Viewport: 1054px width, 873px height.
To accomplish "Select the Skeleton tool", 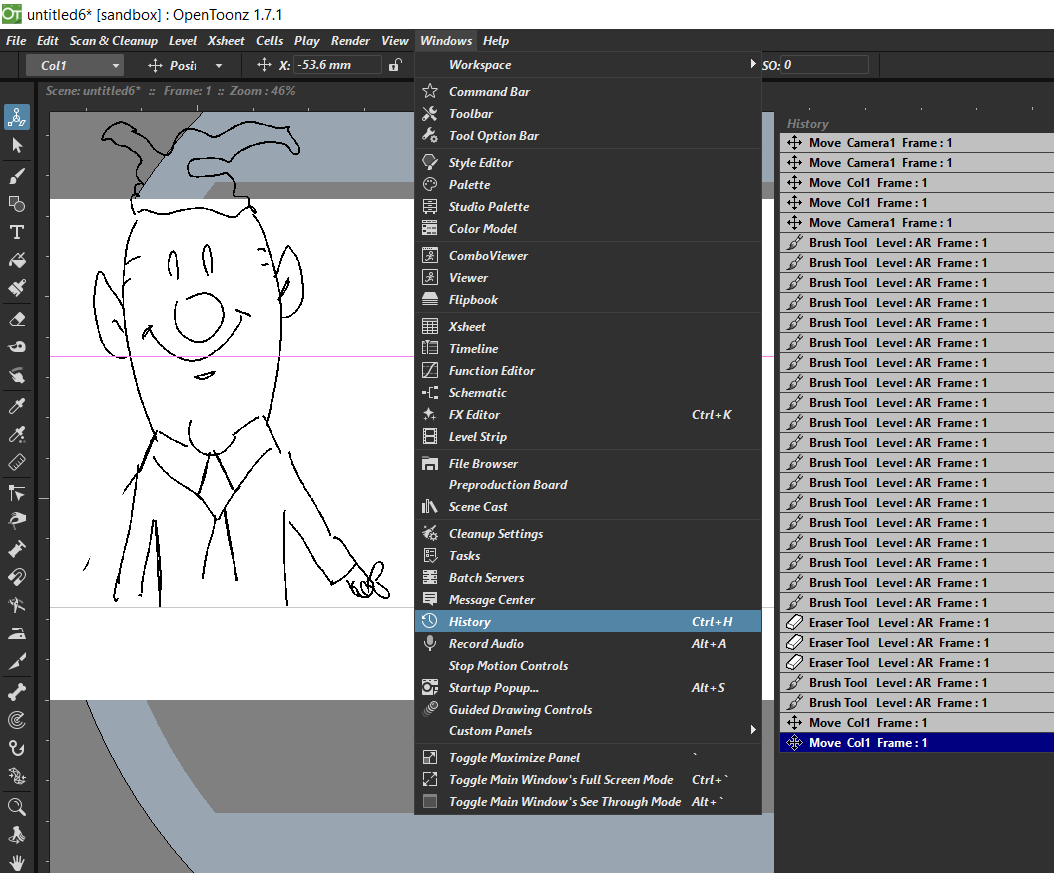I will pyautogui.click(x=17, y=691).
